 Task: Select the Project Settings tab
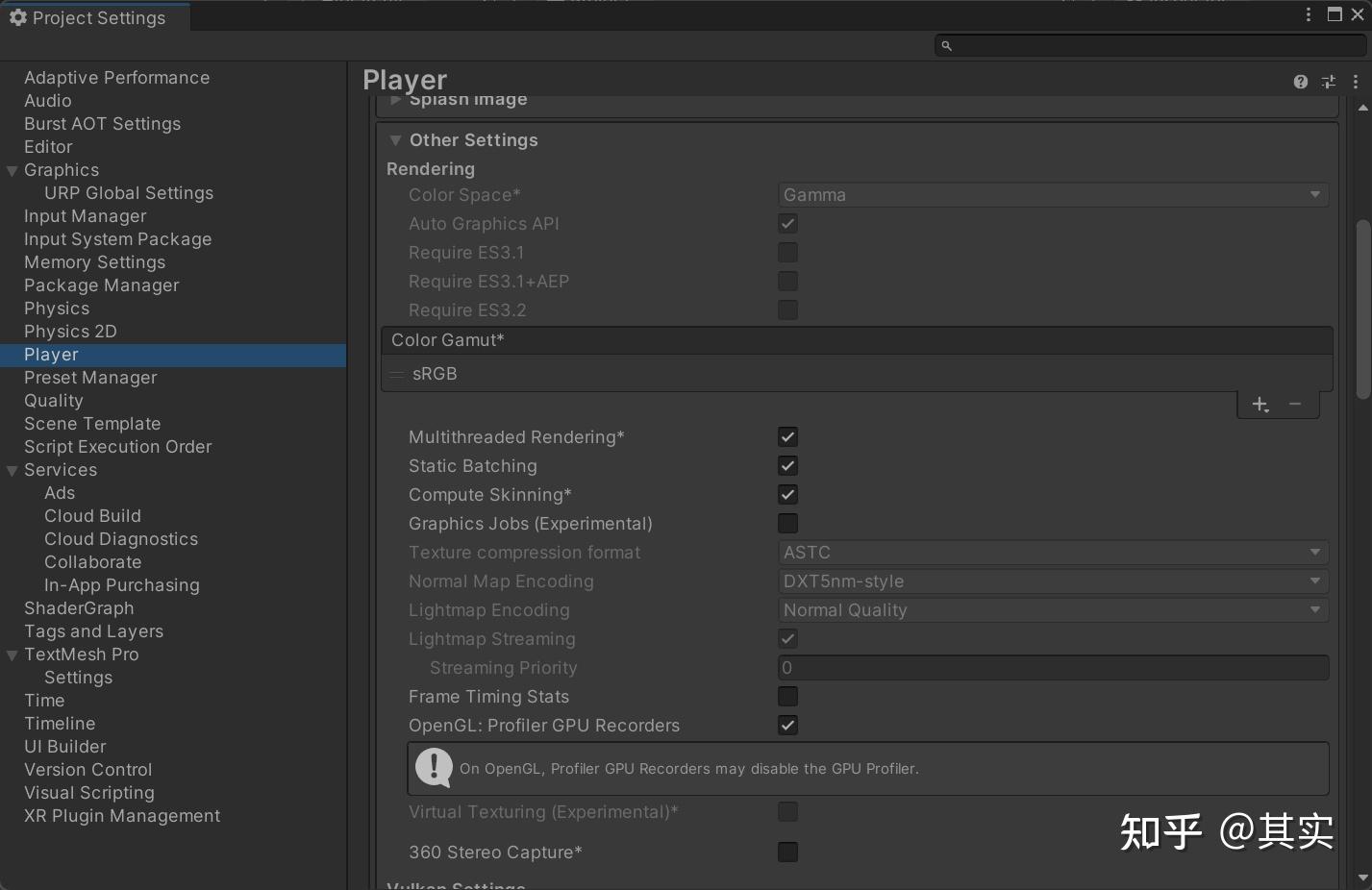click(93, 17)
